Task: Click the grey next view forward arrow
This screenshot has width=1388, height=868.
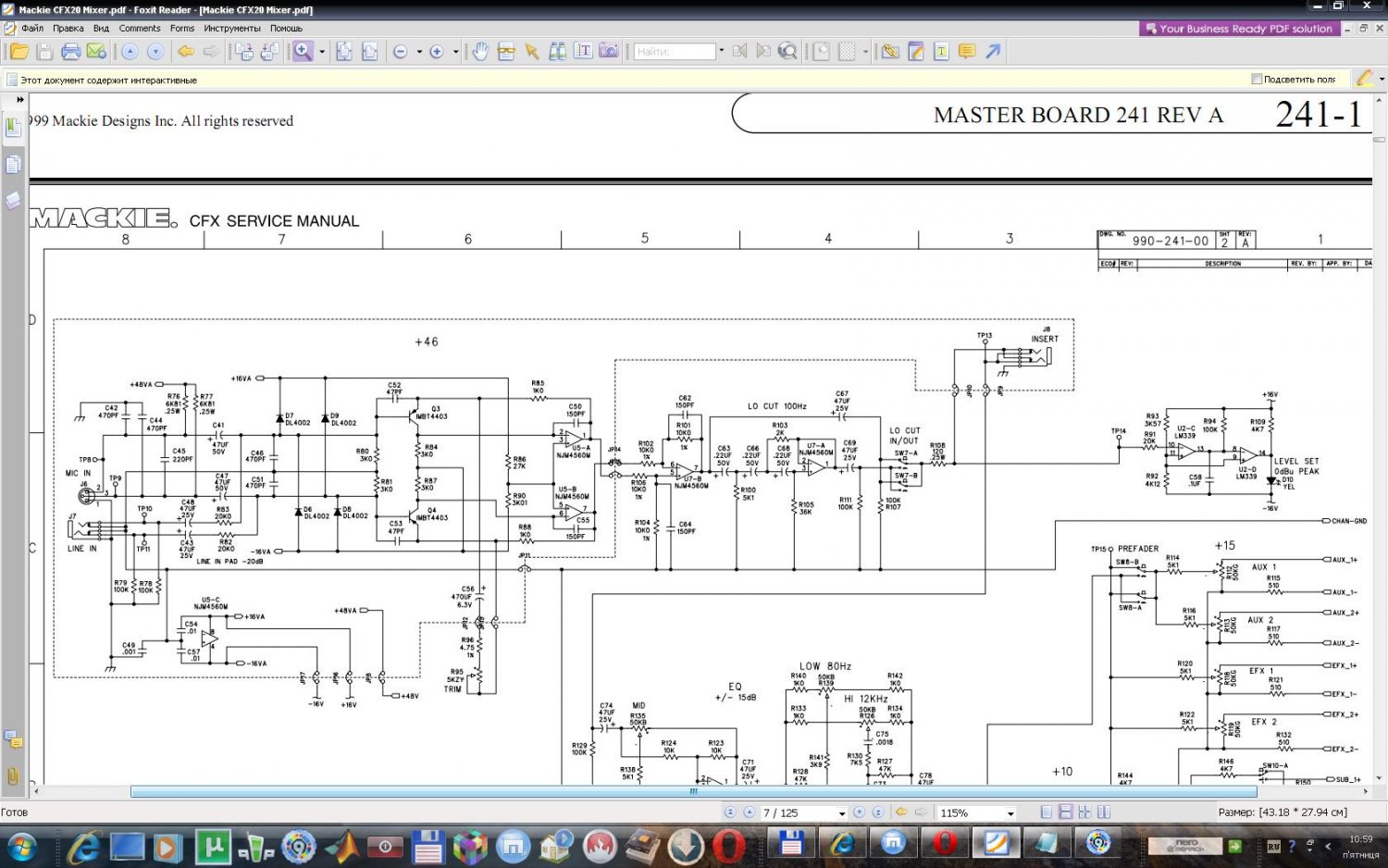Action: point(211,52)
